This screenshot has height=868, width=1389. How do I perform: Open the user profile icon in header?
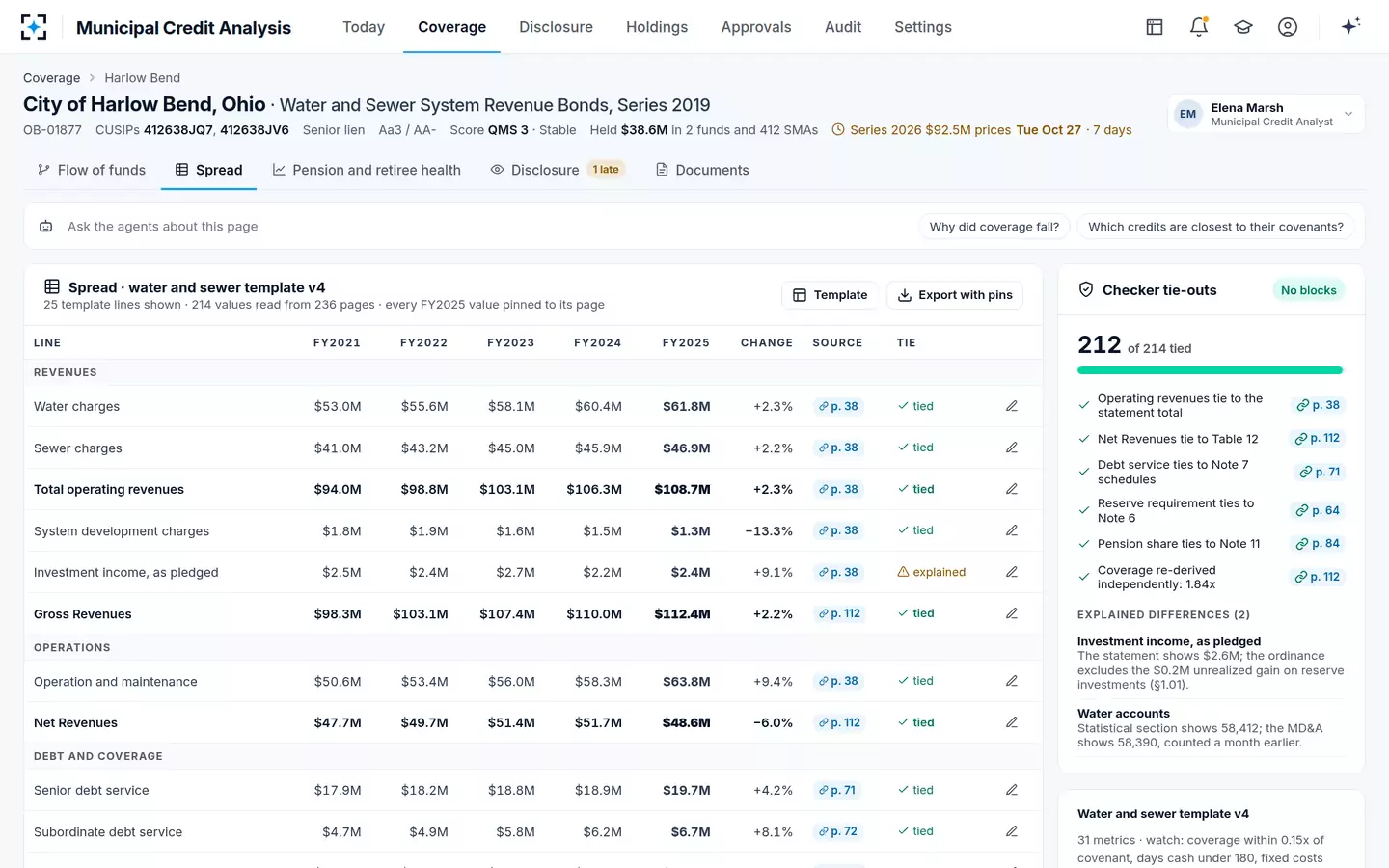click(x=1288, y=27)
